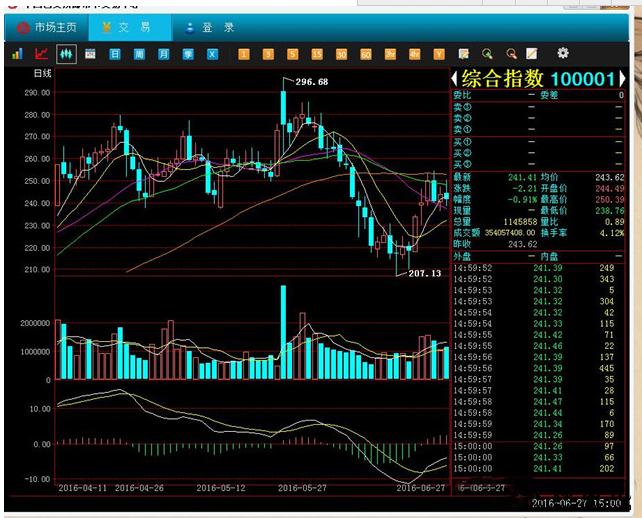The height and width of the screenshot is (518, 642).
Task: Choose the 3-minute interval button
Action: click(268, 54)
